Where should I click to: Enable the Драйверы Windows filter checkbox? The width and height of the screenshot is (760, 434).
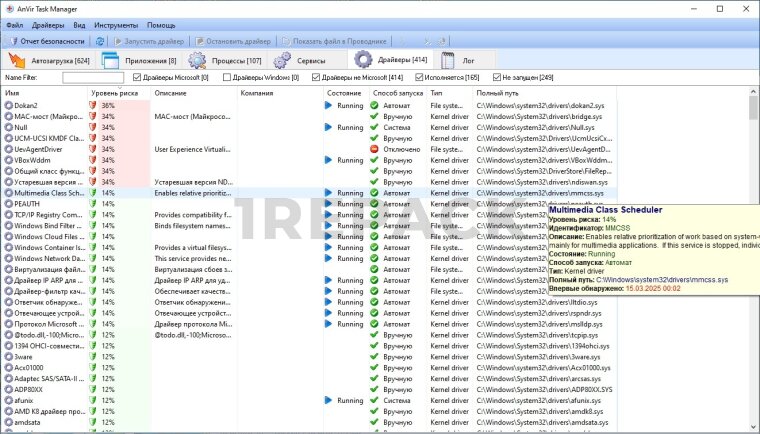pos(227,77)
